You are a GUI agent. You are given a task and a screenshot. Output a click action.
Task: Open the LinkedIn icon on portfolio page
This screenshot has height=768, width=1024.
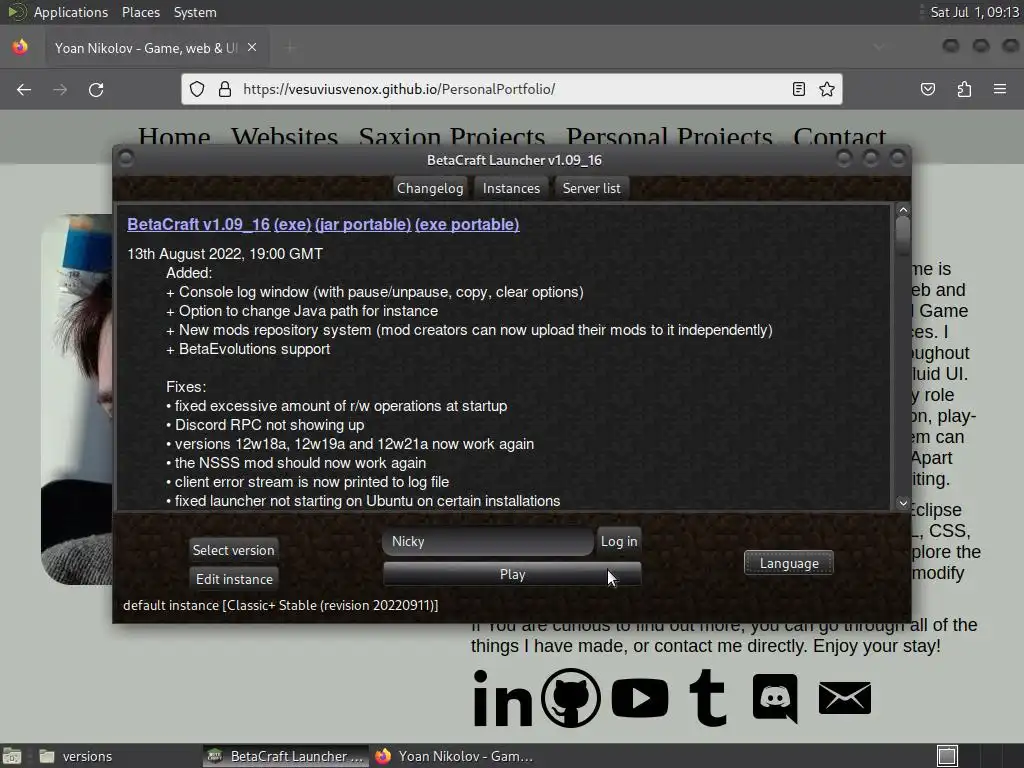pyautogui.click(x=502, y=697)
